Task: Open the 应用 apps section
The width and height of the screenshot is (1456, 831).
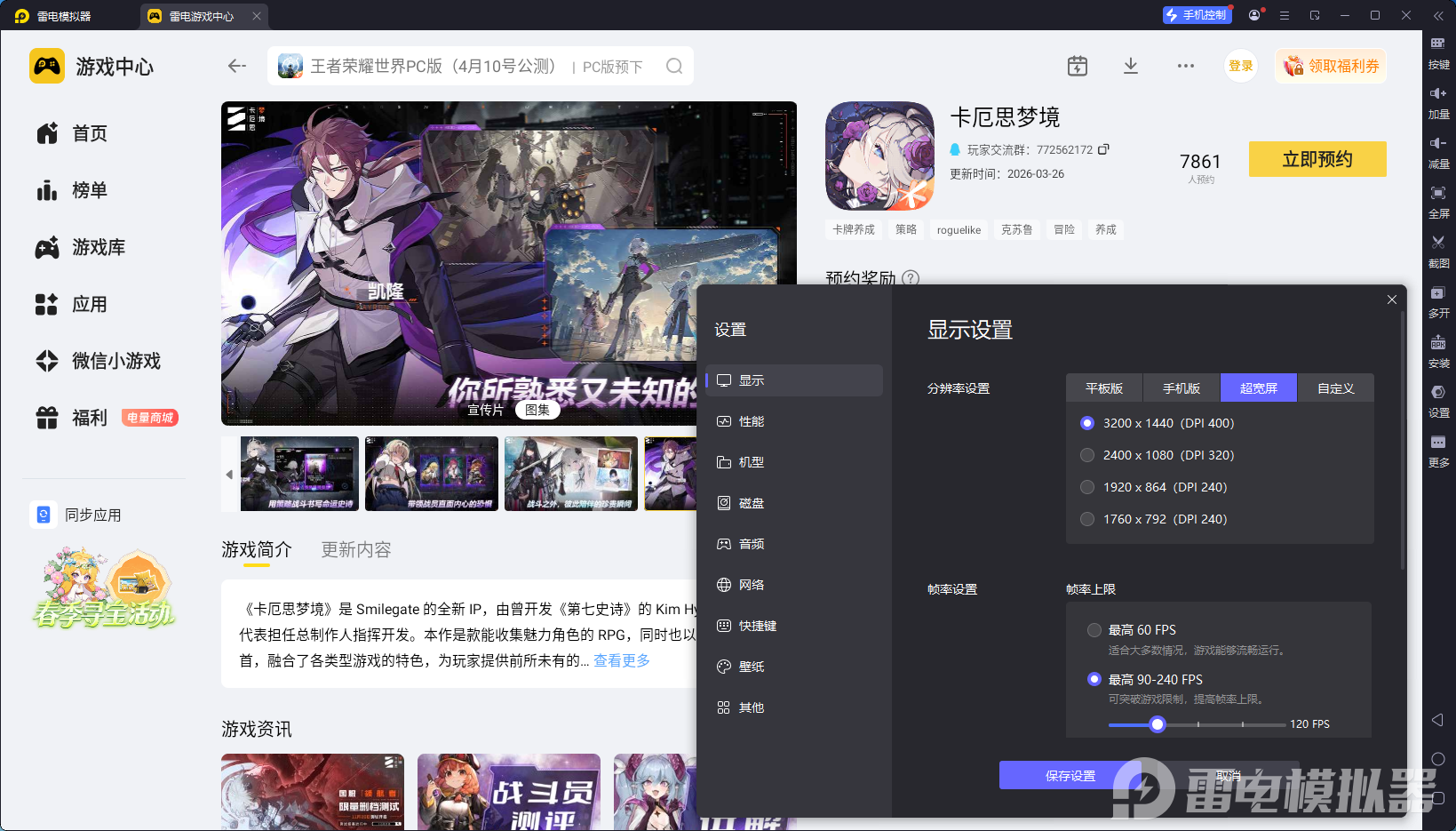Action: [x=72, y=304]
